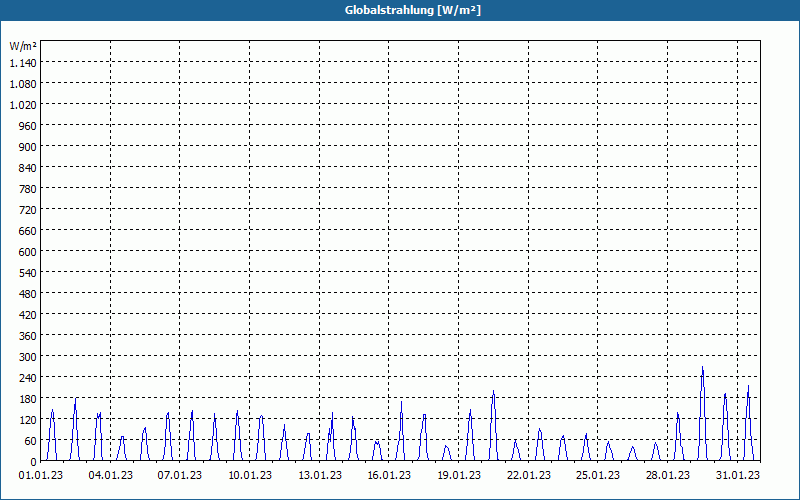The width and height of the screenshot is (800, 500).
Task: Select the y-axis value '60'
Action: [x=31, y=441]
